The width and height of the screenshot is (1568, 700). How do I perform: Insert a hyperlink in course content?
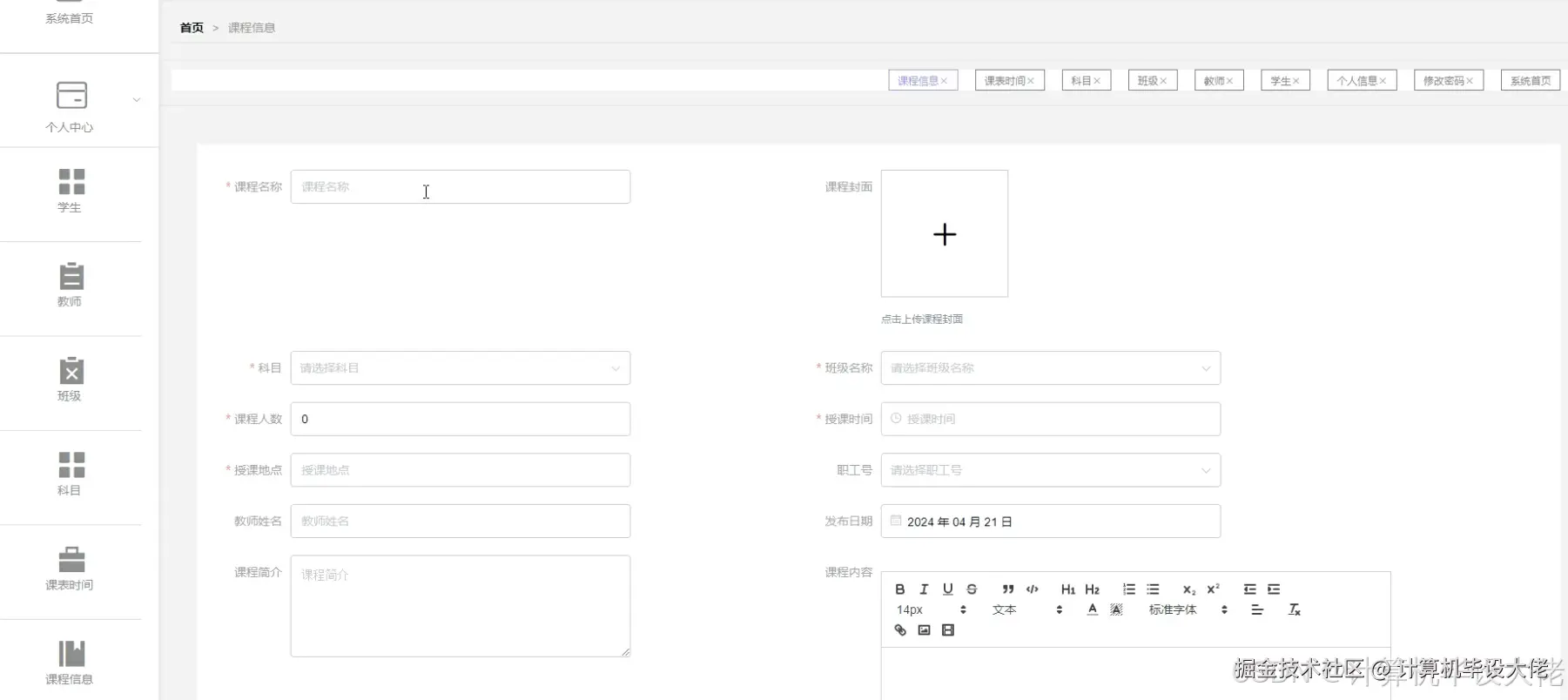coord(900,630)
